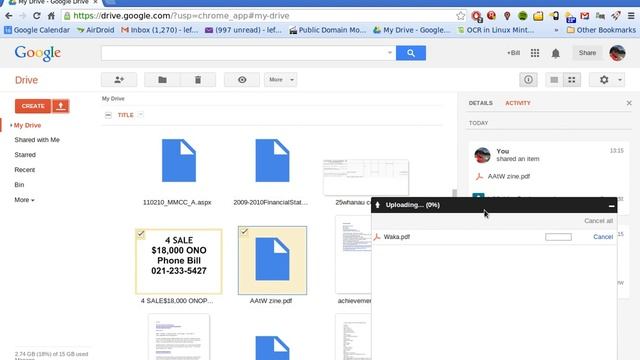This screenshot has height=360, width=640.
Task: Click the Share button
Action: 587,53
